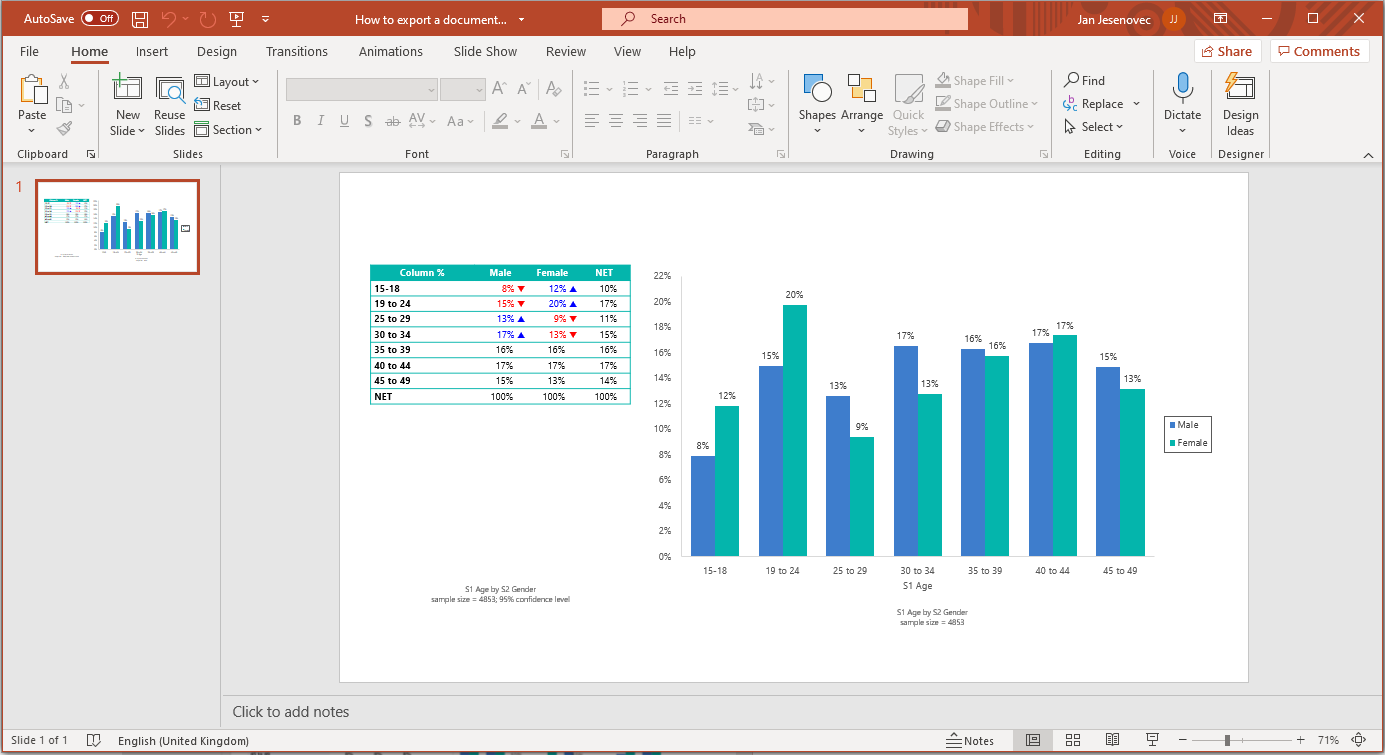The image size is (1385, 755).
Task: Click the Reuse Slides icon
Action: pyautogui.click(x=170, y=91)
